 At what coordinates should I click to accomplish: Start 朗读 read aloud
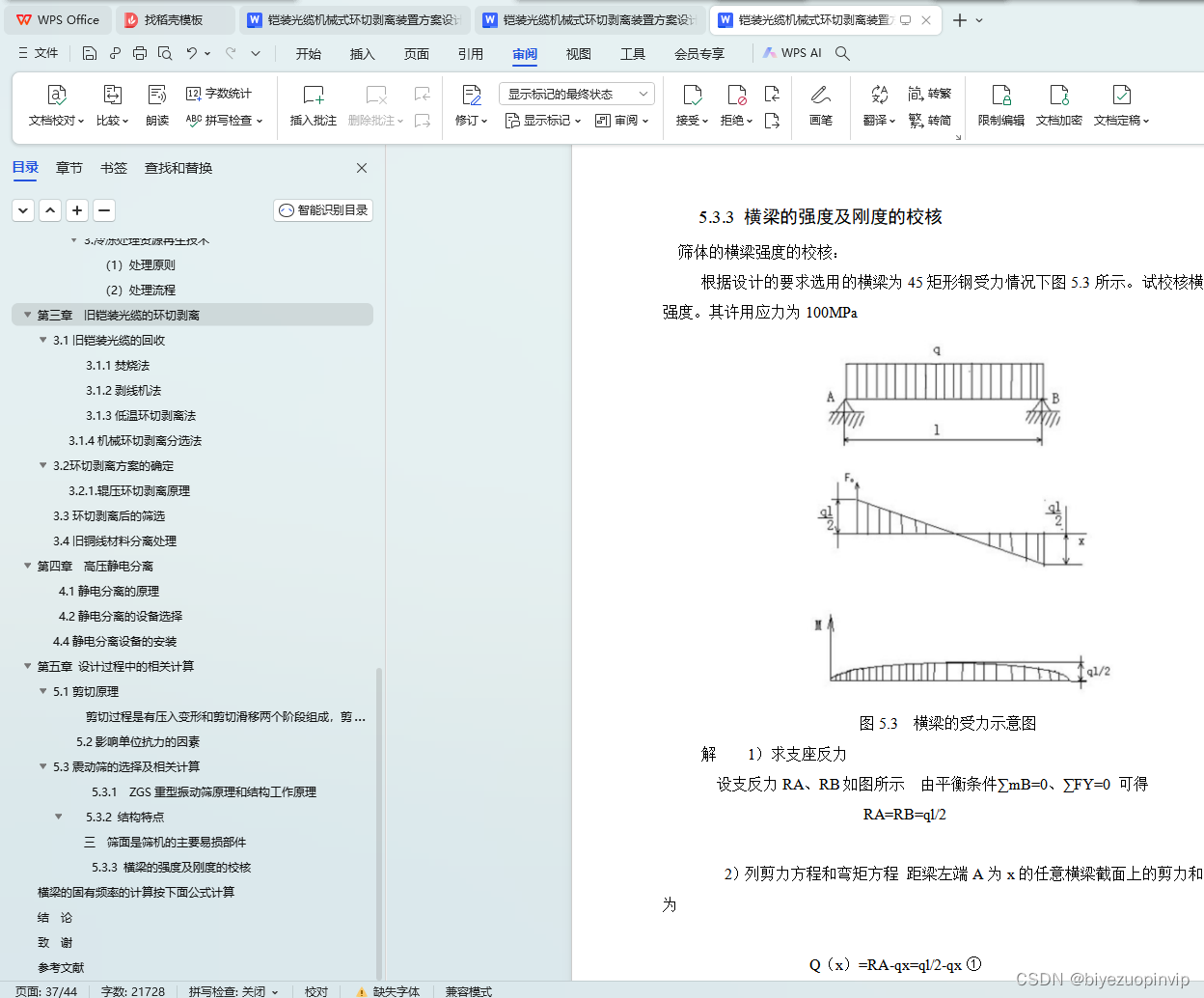(x=157, y=106)
